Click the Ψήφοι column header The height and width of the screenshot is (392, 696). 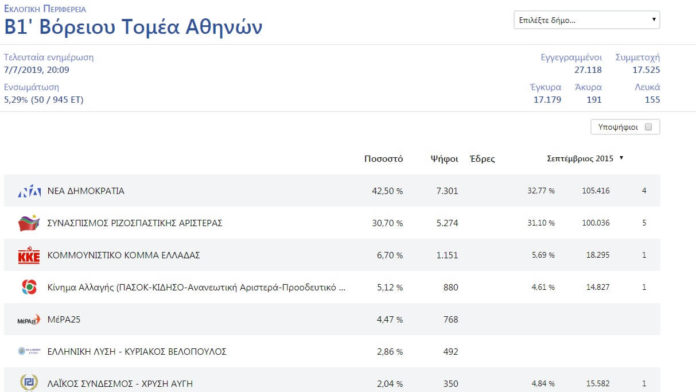444,158
